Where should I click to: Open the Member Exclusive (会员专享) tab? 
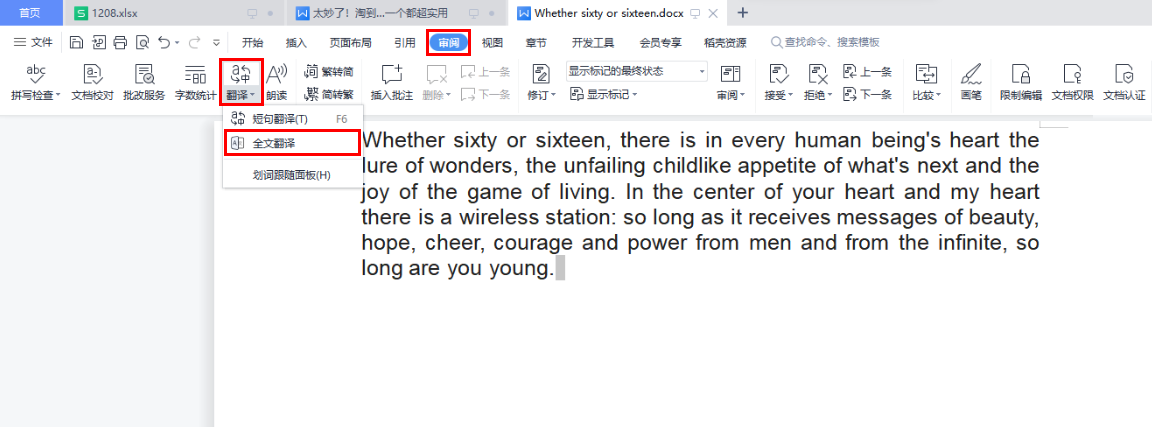(x=660, y=43)
